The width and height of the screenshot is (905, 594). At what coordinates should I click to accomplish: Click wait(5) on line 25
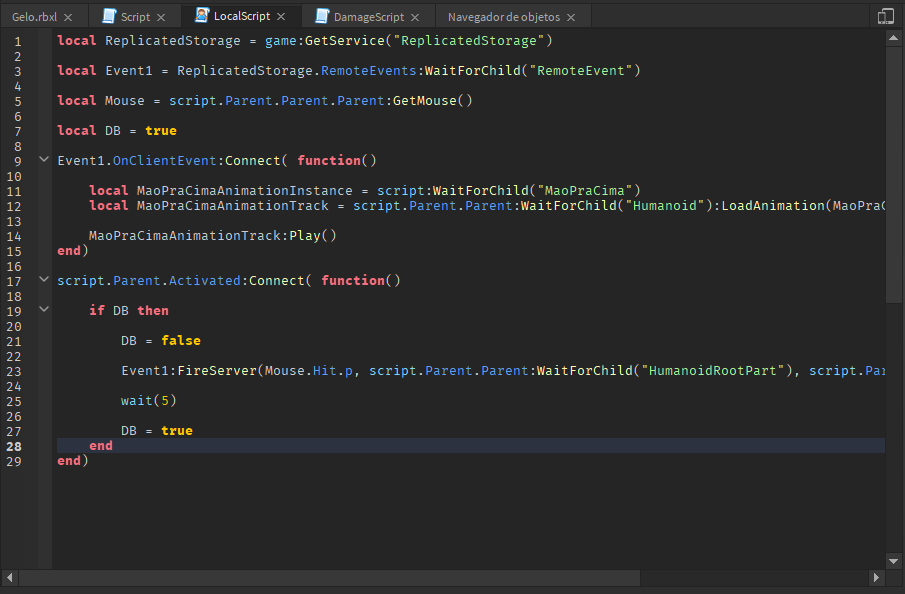coord(148,401)
